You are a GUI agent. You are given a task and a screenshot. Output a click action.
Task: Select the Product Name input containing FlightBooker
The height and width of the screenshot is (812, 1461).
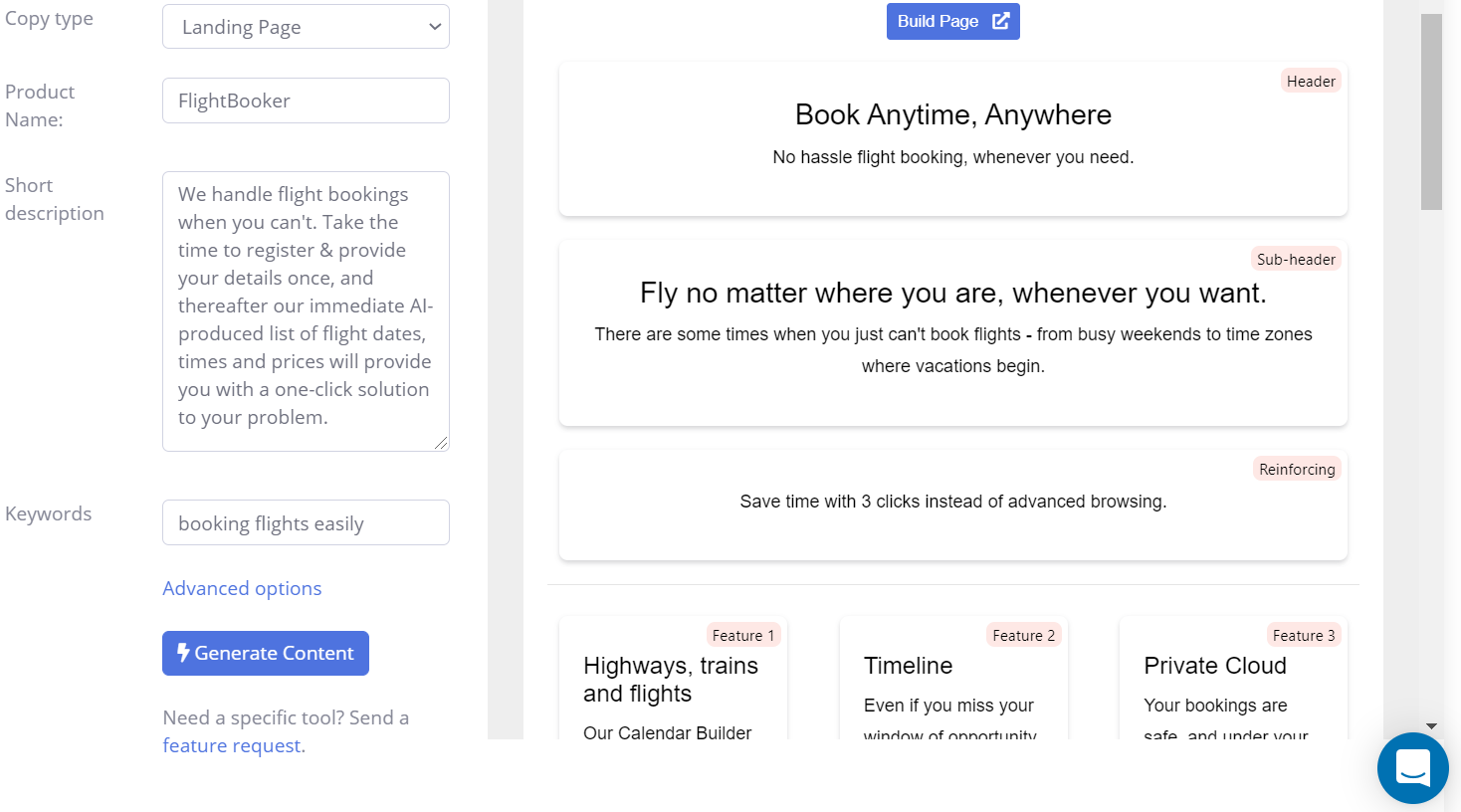pyautogui.click(x=306, y=100)
